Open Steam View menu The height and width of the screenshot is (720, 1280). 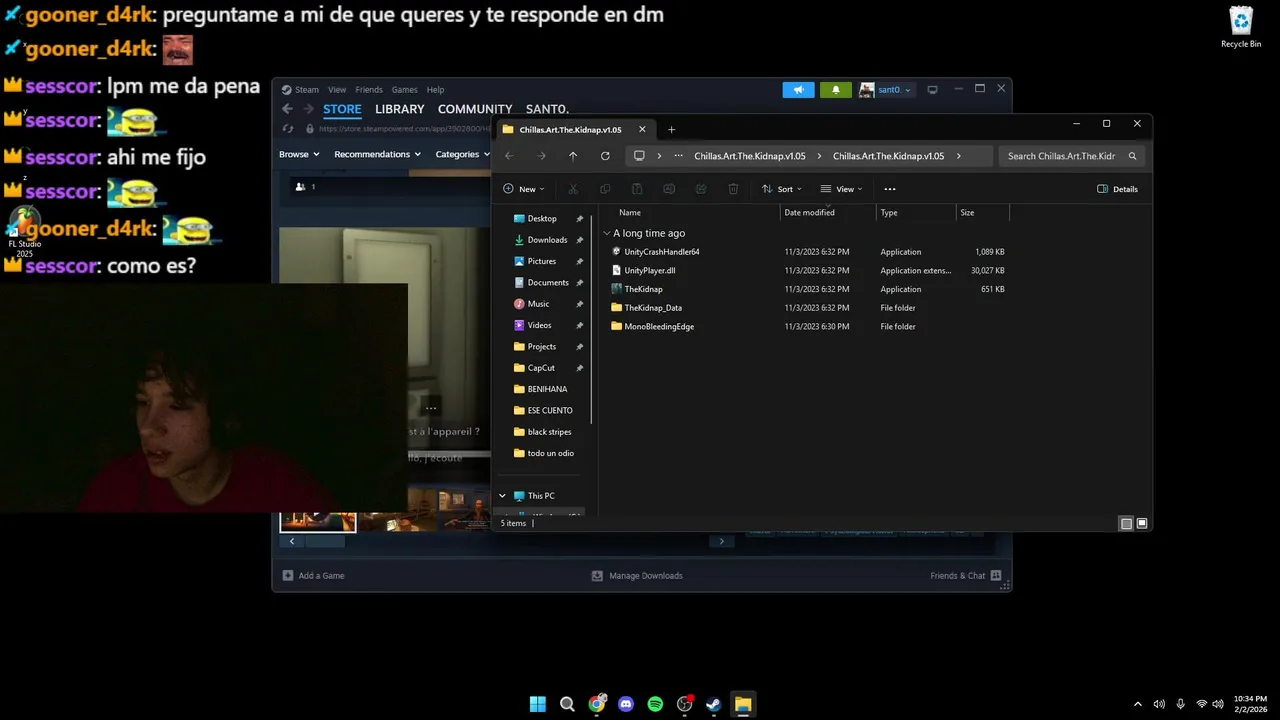point(337,90)
